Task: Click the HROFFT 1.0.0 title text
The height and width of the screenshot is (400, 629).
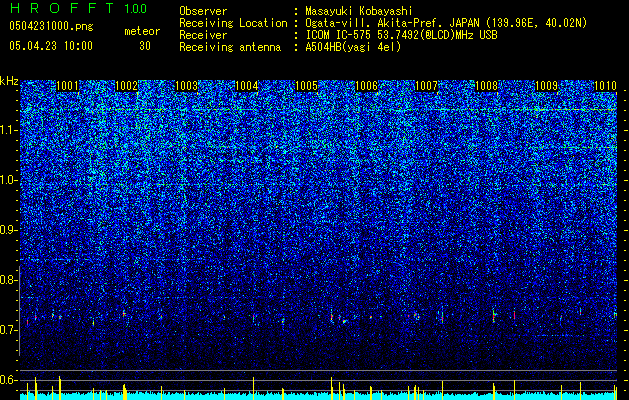Action: click(x=79, y=8)
